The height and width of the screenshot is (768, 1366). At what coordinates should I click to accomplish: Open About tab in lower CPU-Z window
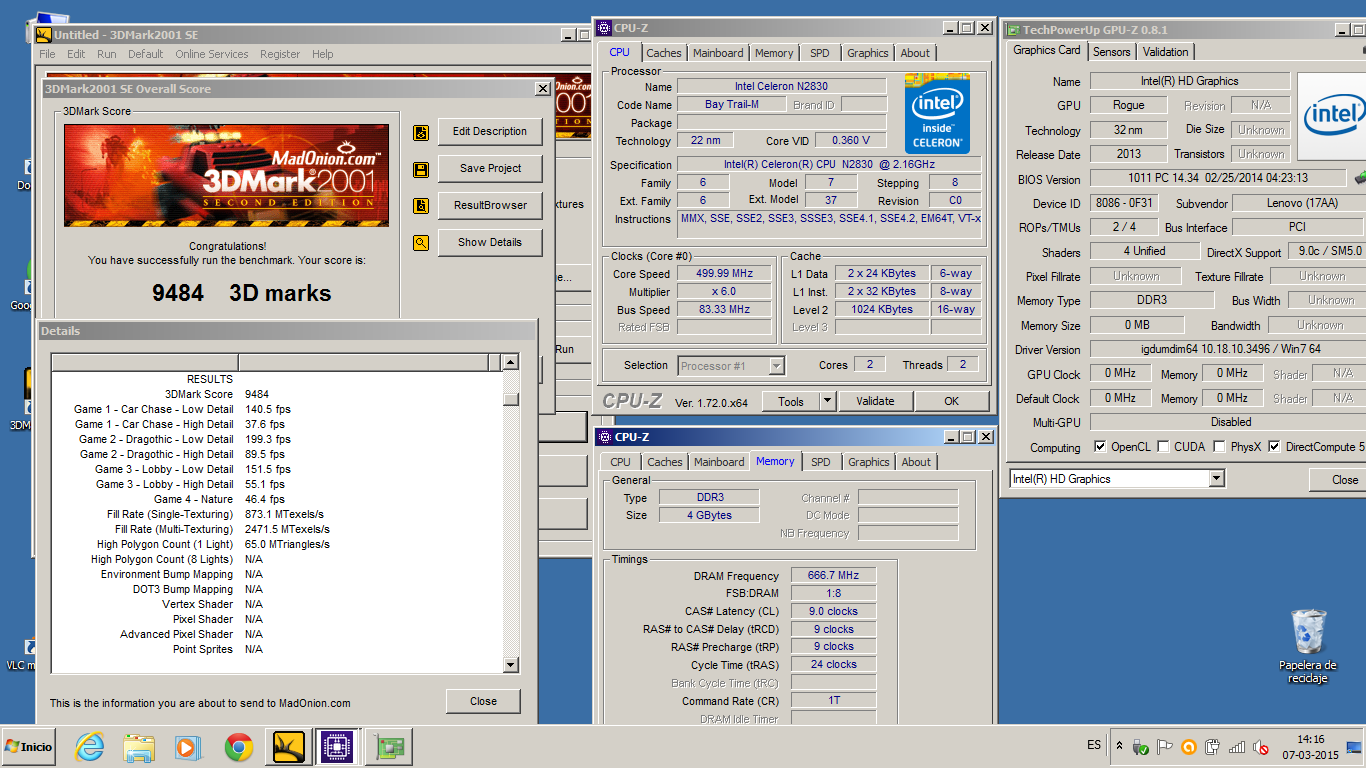click(916, 462)
